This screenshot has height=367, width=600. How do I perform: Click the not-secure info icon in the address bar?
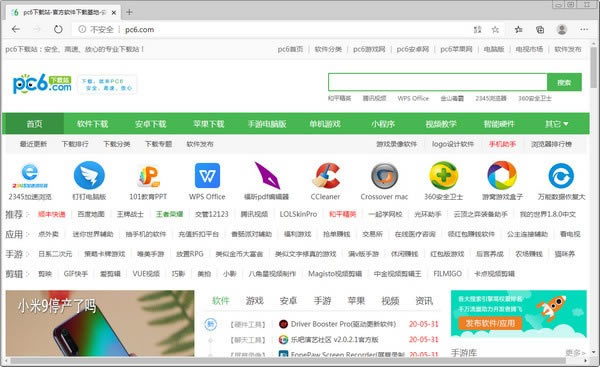click(82, 29)
